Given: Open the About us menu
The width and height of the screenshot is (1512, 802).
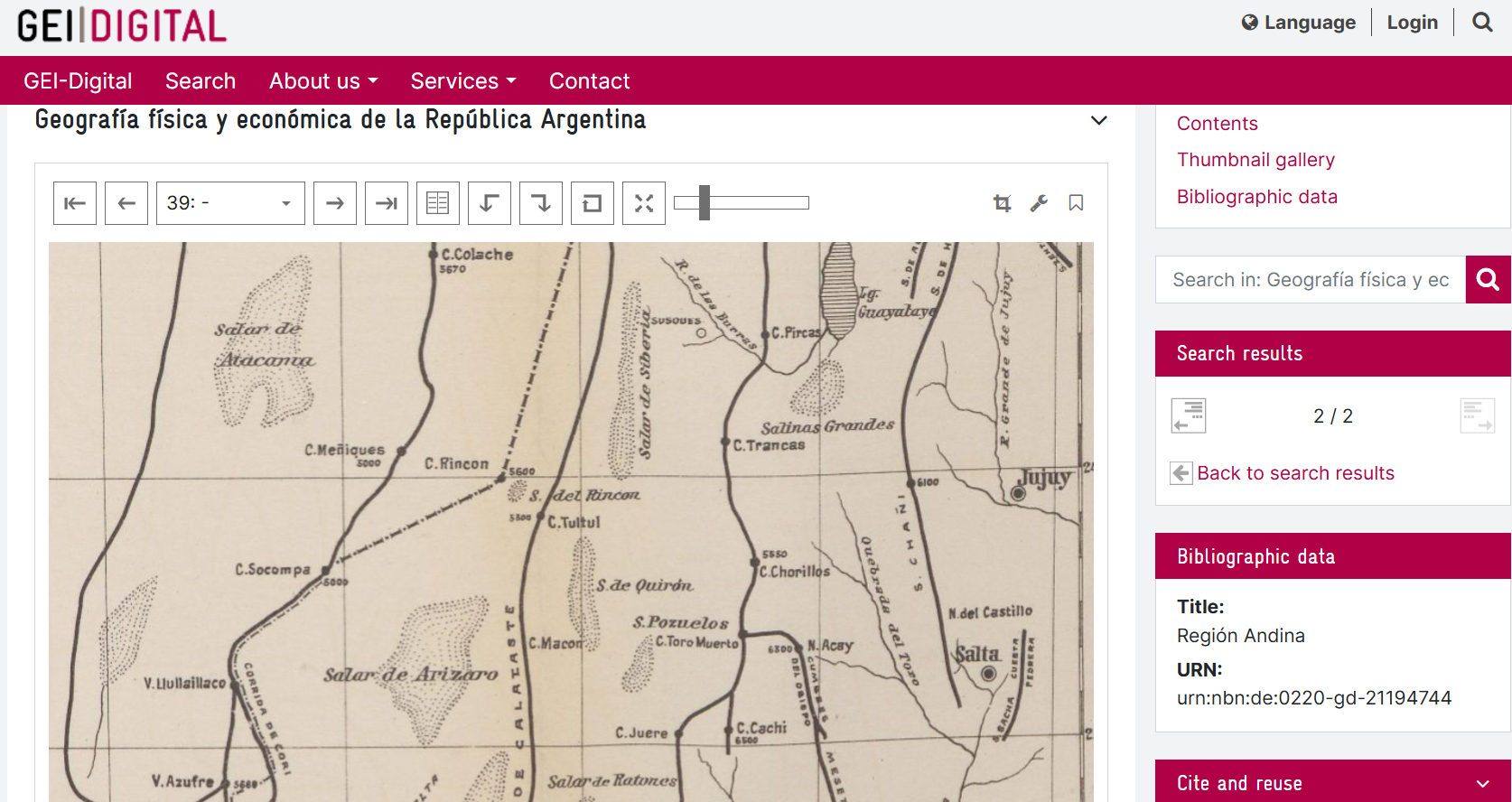Looking at the screenshot, I should pyautogui.click(x=323, y=81).
